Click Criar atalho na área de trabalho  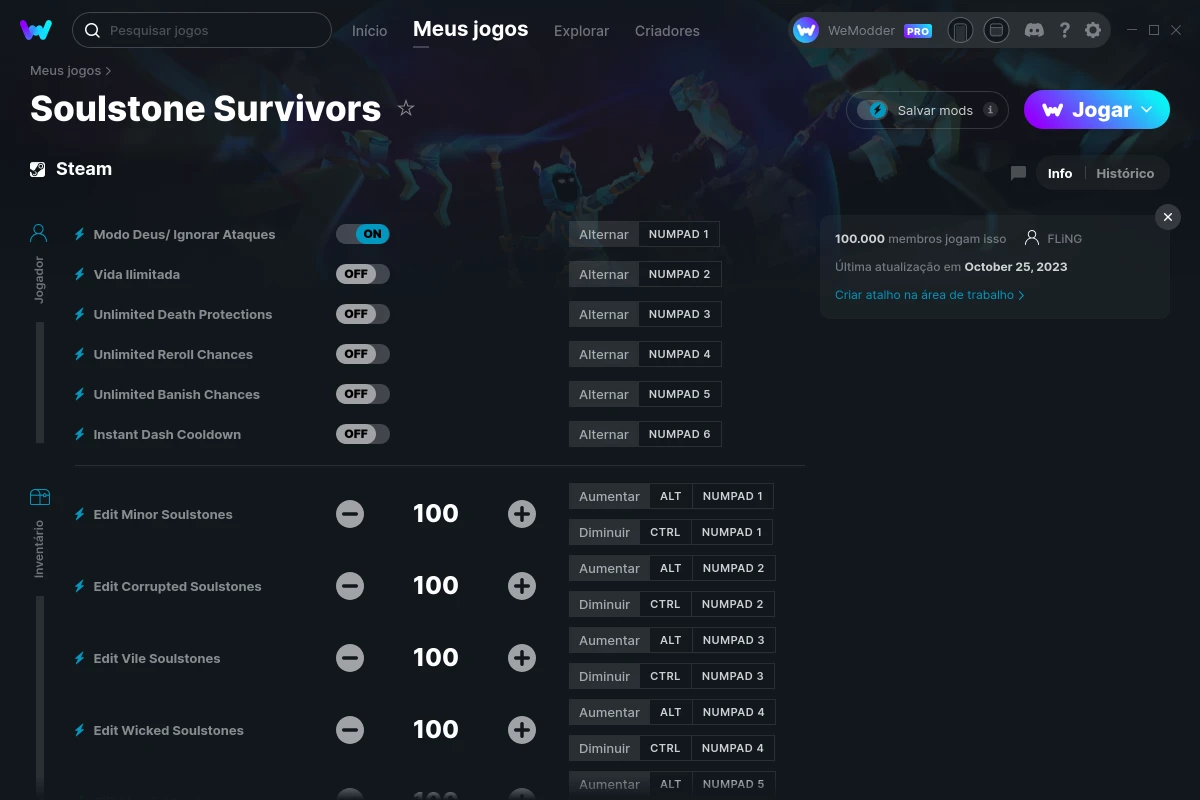tap(929, 295)
